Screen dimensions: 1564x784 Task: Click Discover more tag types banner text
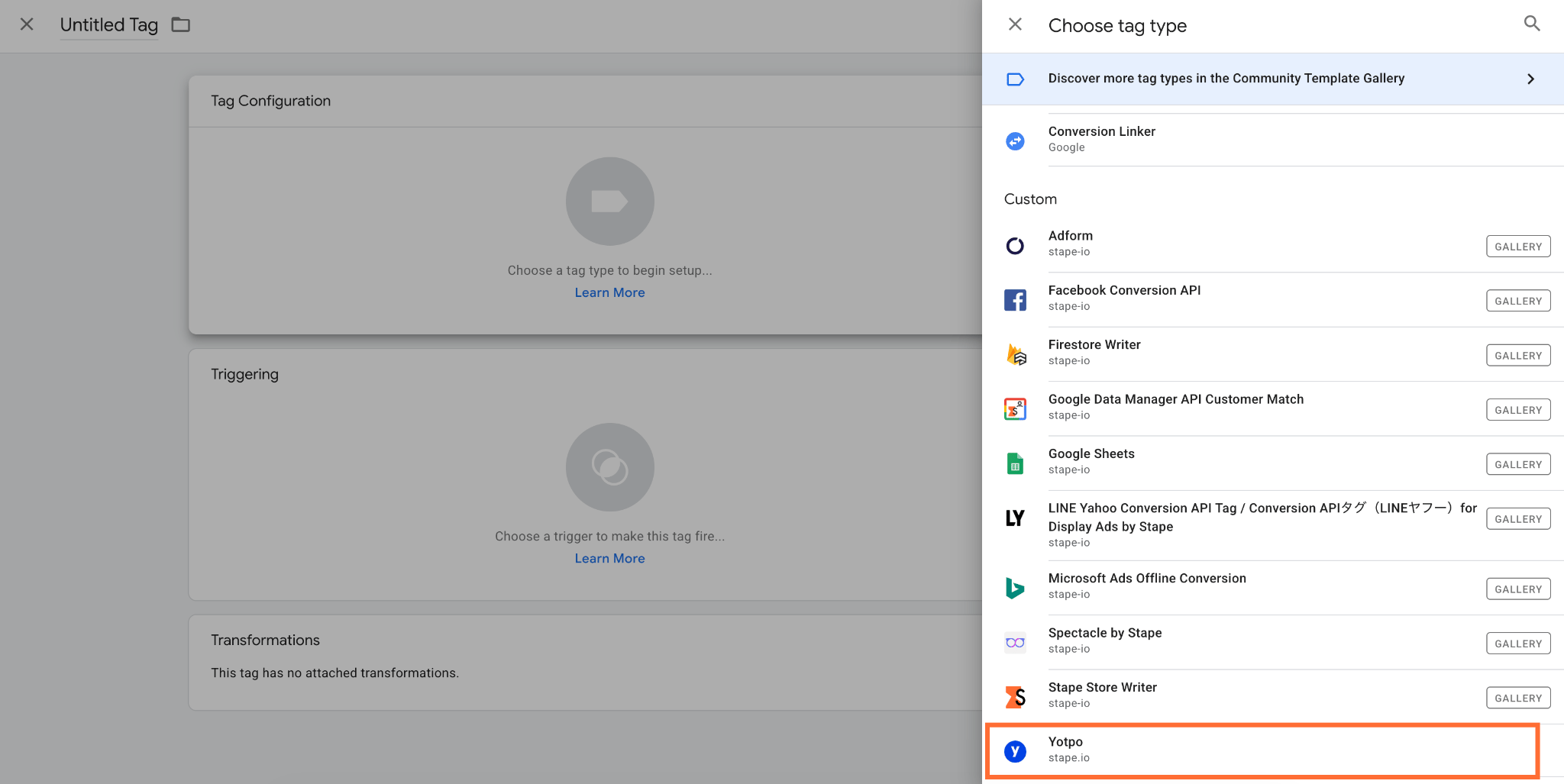1226,79
